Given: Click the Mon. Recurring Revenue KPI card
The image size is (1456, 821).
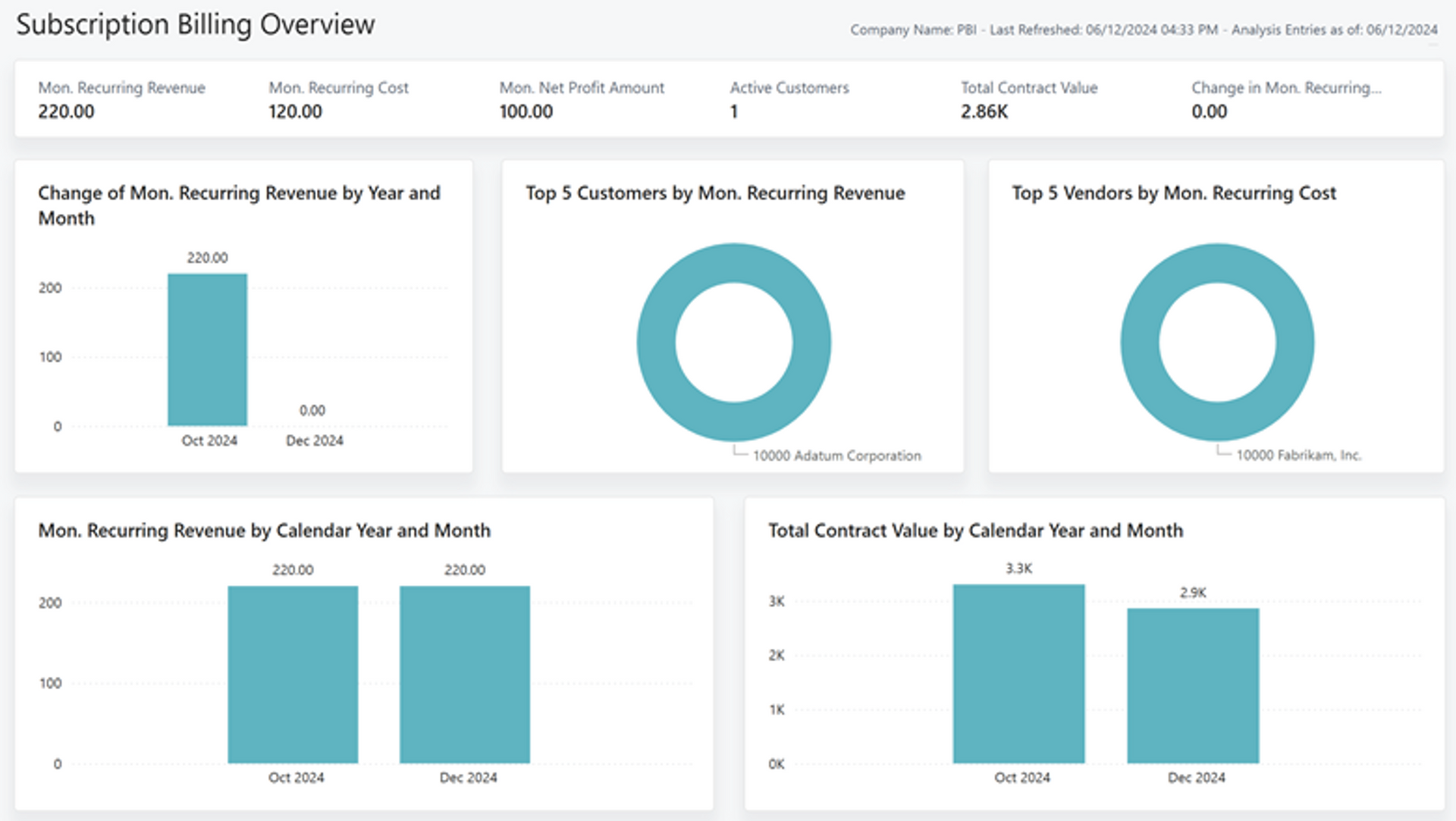Looking at the screenshot, I should (121, 99).
